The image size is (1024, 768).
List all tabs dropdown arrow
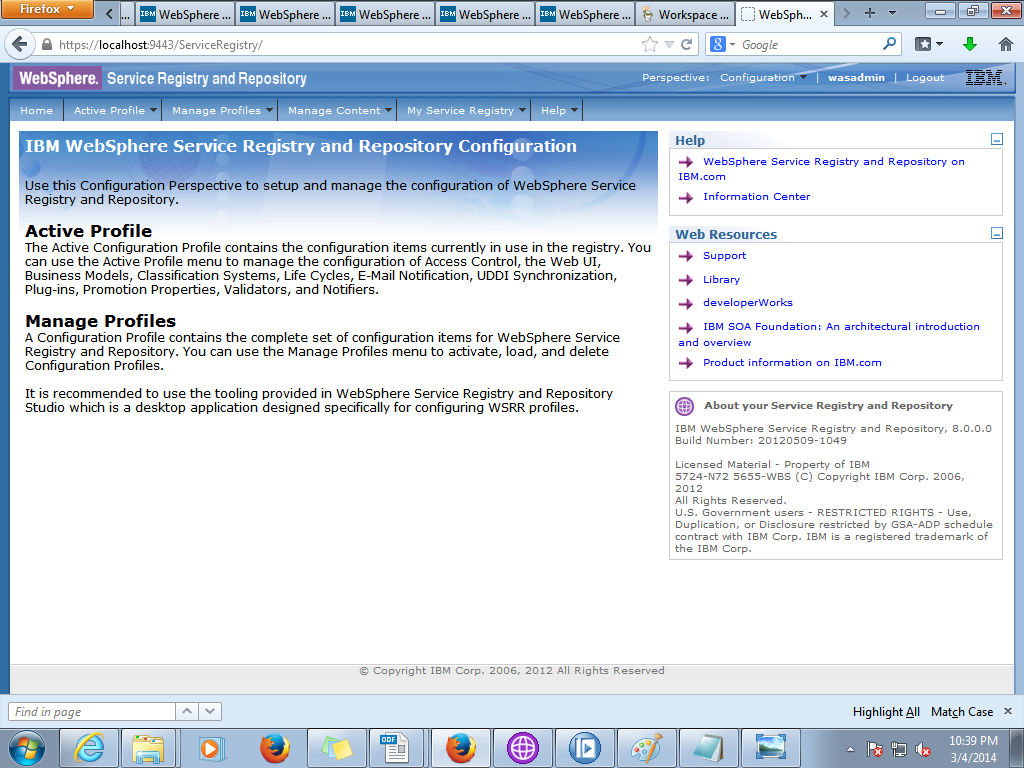(x=892, y=13)
